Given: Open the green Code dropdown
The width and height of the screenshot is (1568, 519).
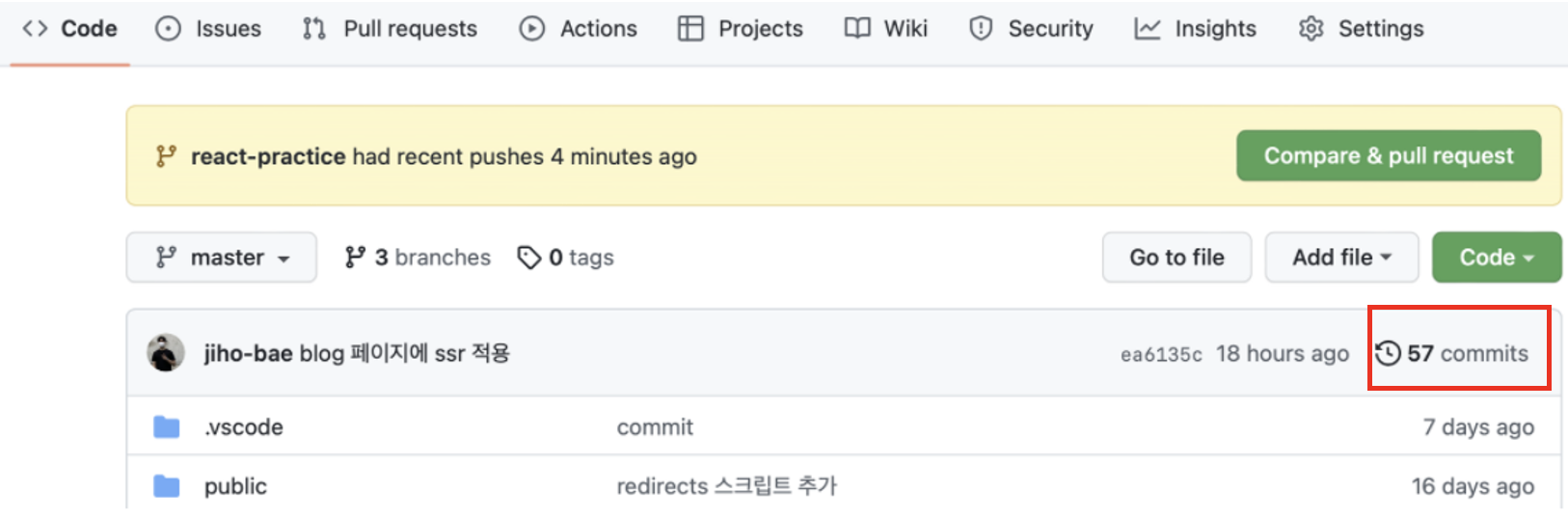Looking at the screenshot, I should (1497, 258).
